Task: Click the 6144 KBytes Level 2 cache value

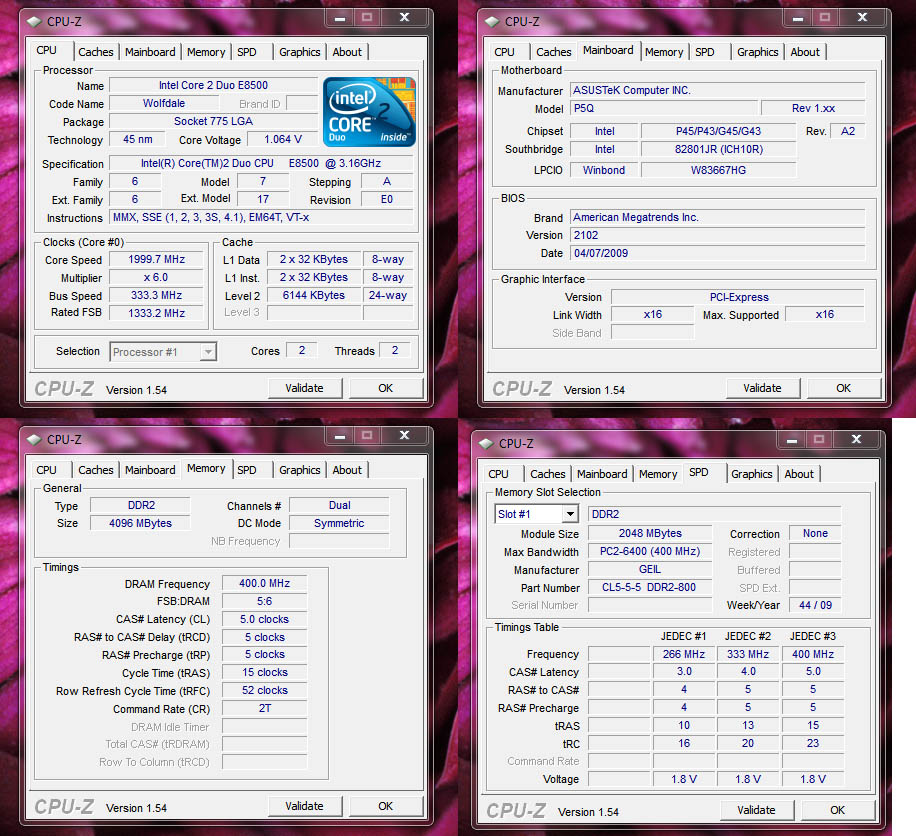Action: click(314, 296)
